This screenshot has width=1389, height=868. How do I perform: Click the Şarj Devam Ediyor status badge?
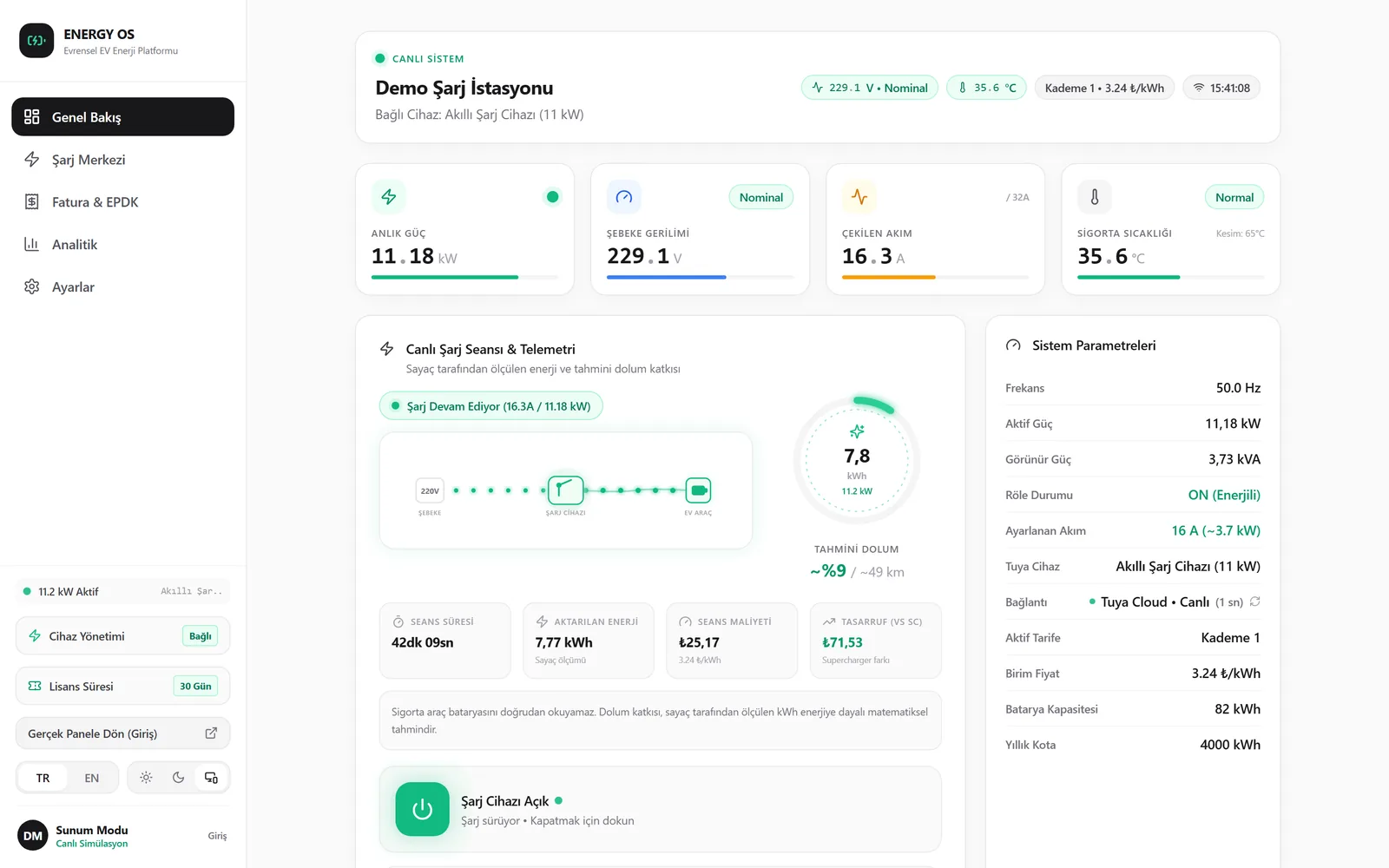click(490, 406)
